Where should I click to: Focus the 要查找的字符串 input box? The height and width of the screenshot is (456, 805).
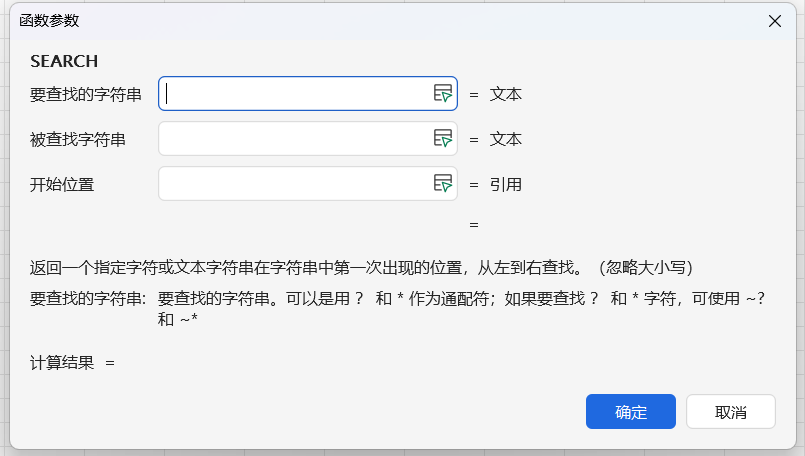click(x=295, y=94)
